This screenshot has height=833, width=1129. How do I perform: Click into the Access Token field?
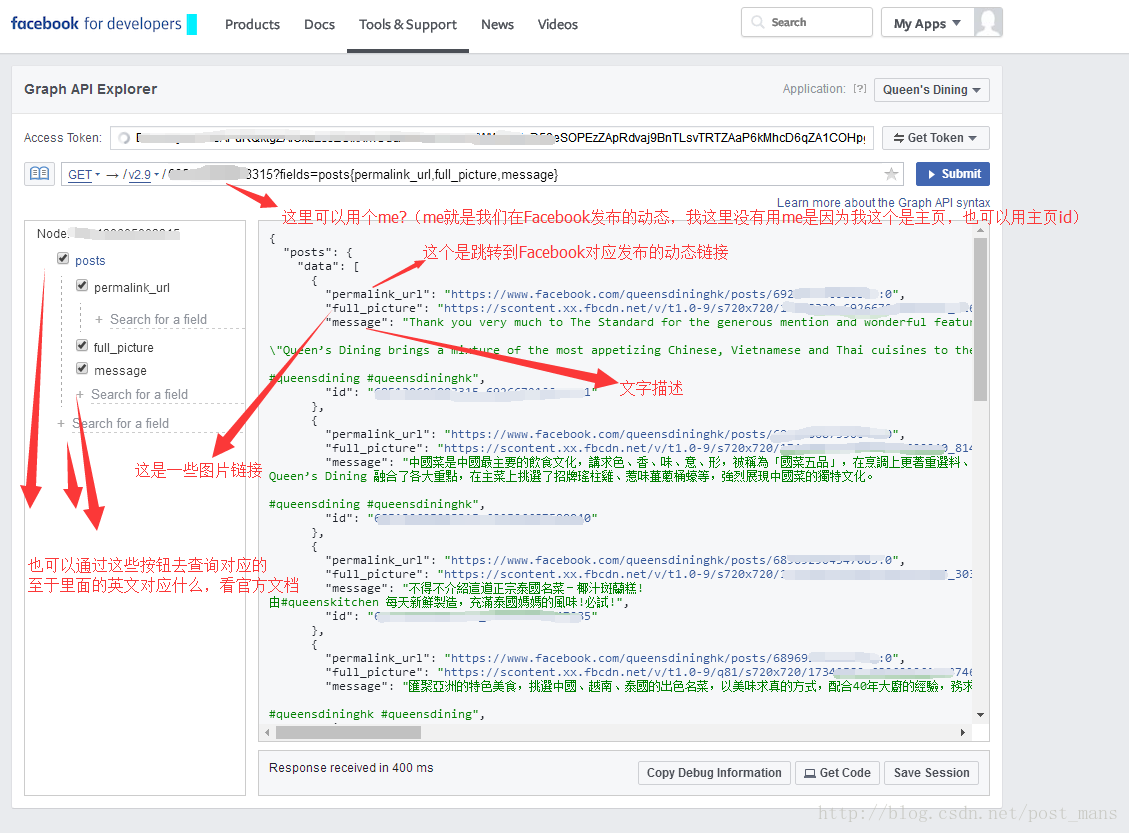[x=492, y=138]
